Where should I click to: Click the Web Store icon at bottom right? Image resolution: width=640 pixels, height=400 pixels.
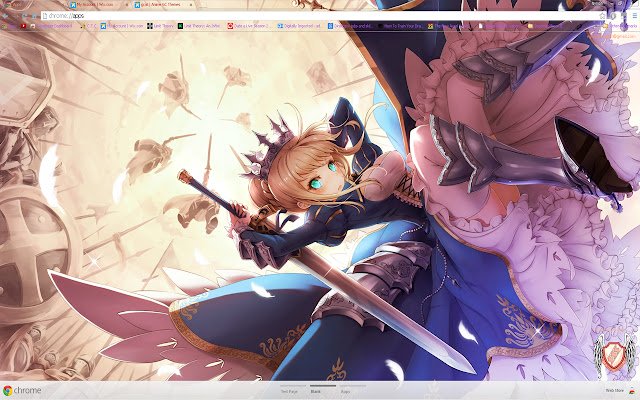click(x=632, y=391)
